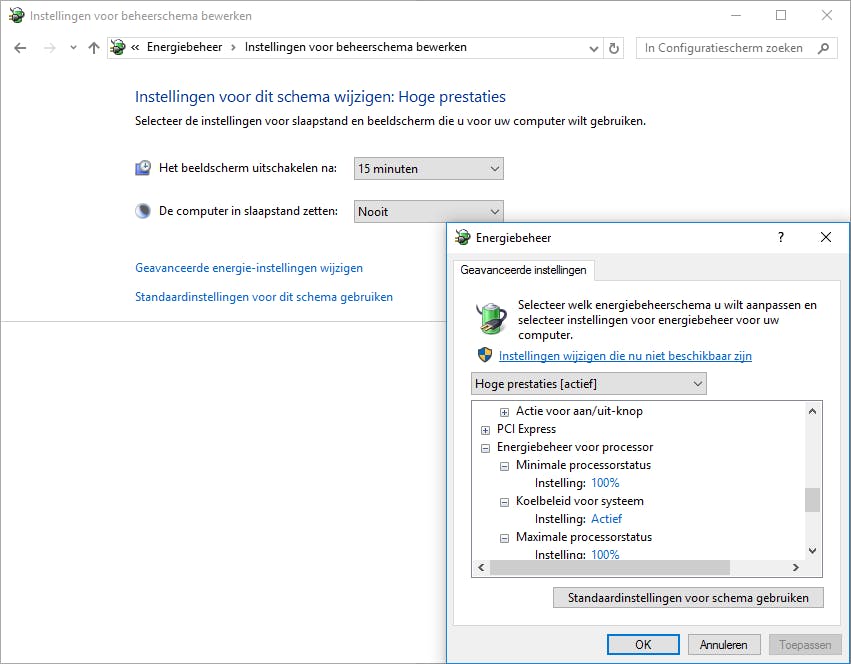
Task: Close the Energiebeheer dialog
Action: (826, 237)
